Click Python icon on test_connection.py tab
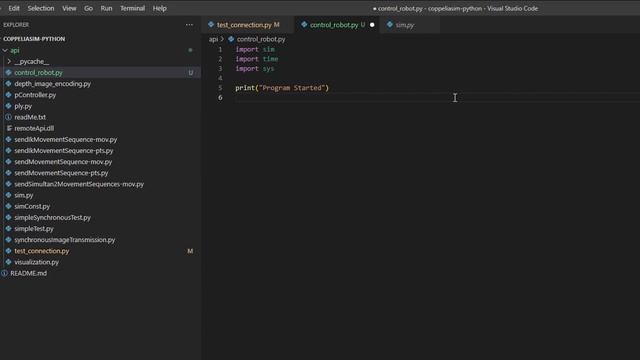640x360 pixels. coord(211,25)
